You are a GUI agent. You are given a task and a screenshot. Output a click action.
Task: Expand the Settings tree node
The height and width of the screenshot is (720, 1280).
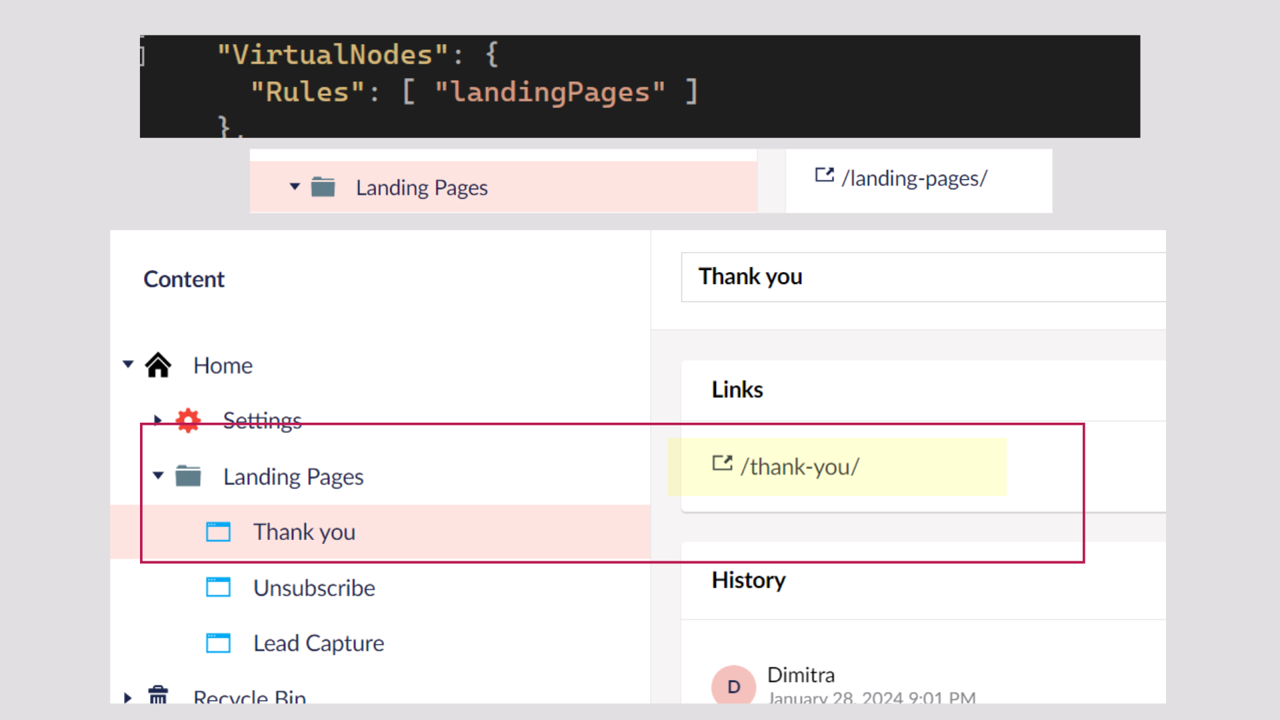coord(158,420)
